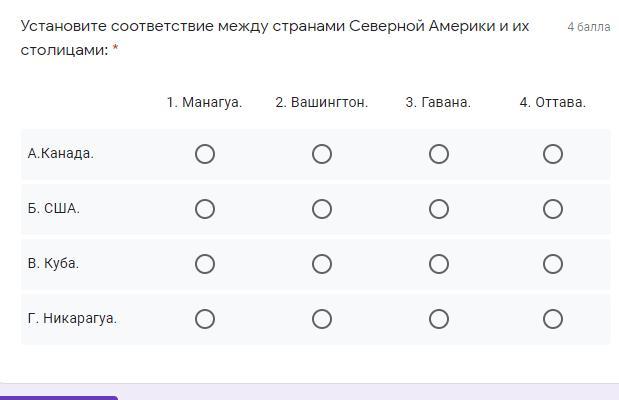Select Оттава for В. Куба row
This screenshot has width=619, height=400.
pos(553,264)
